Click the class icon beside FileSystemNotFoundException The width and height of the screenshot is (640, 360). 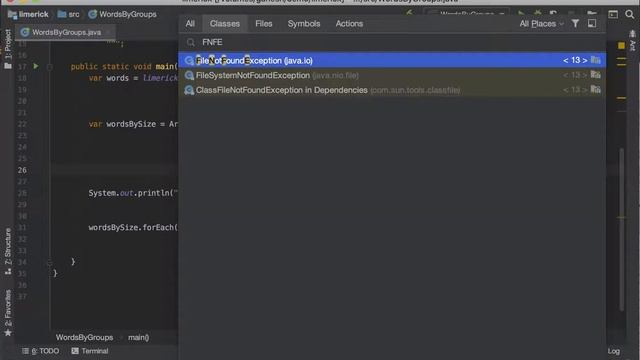click(x=189, y=75)
